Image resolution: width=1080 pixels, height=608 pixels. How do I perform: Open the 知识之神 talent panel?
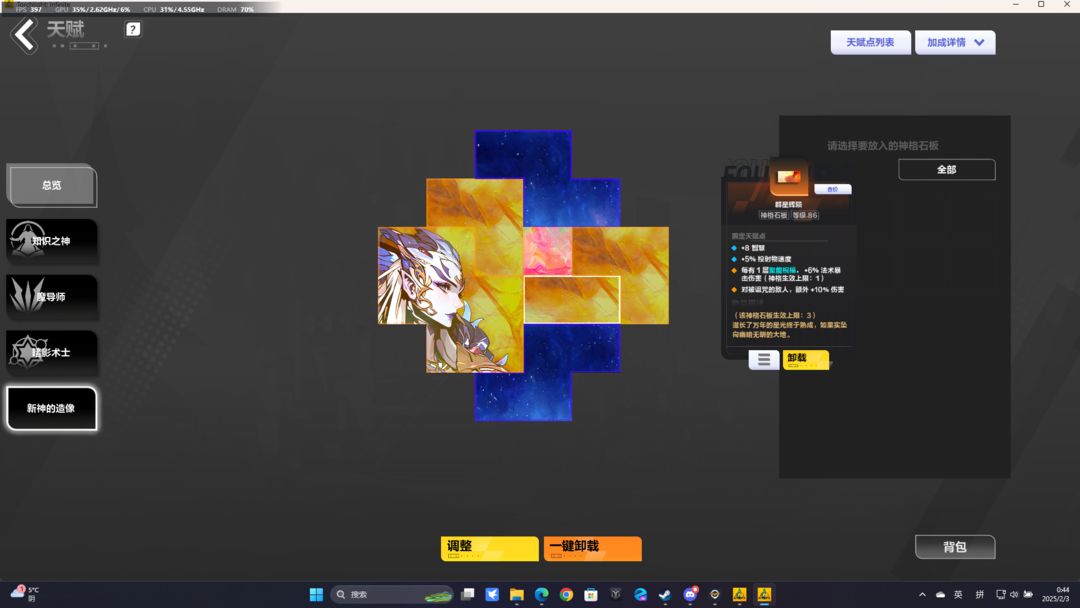(x=52, y=240)
